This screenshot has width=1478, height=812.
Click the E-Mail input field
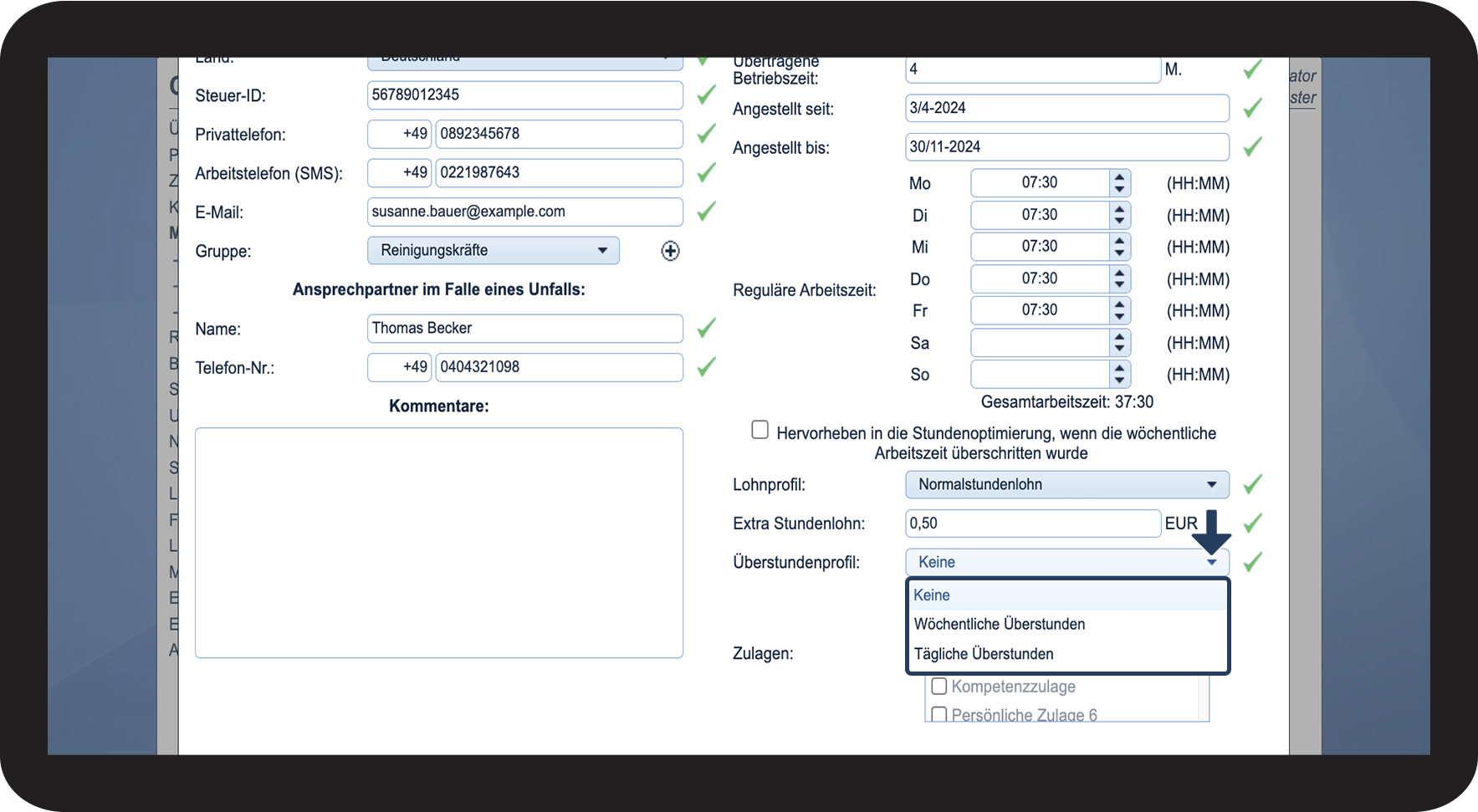click(525, 212)
